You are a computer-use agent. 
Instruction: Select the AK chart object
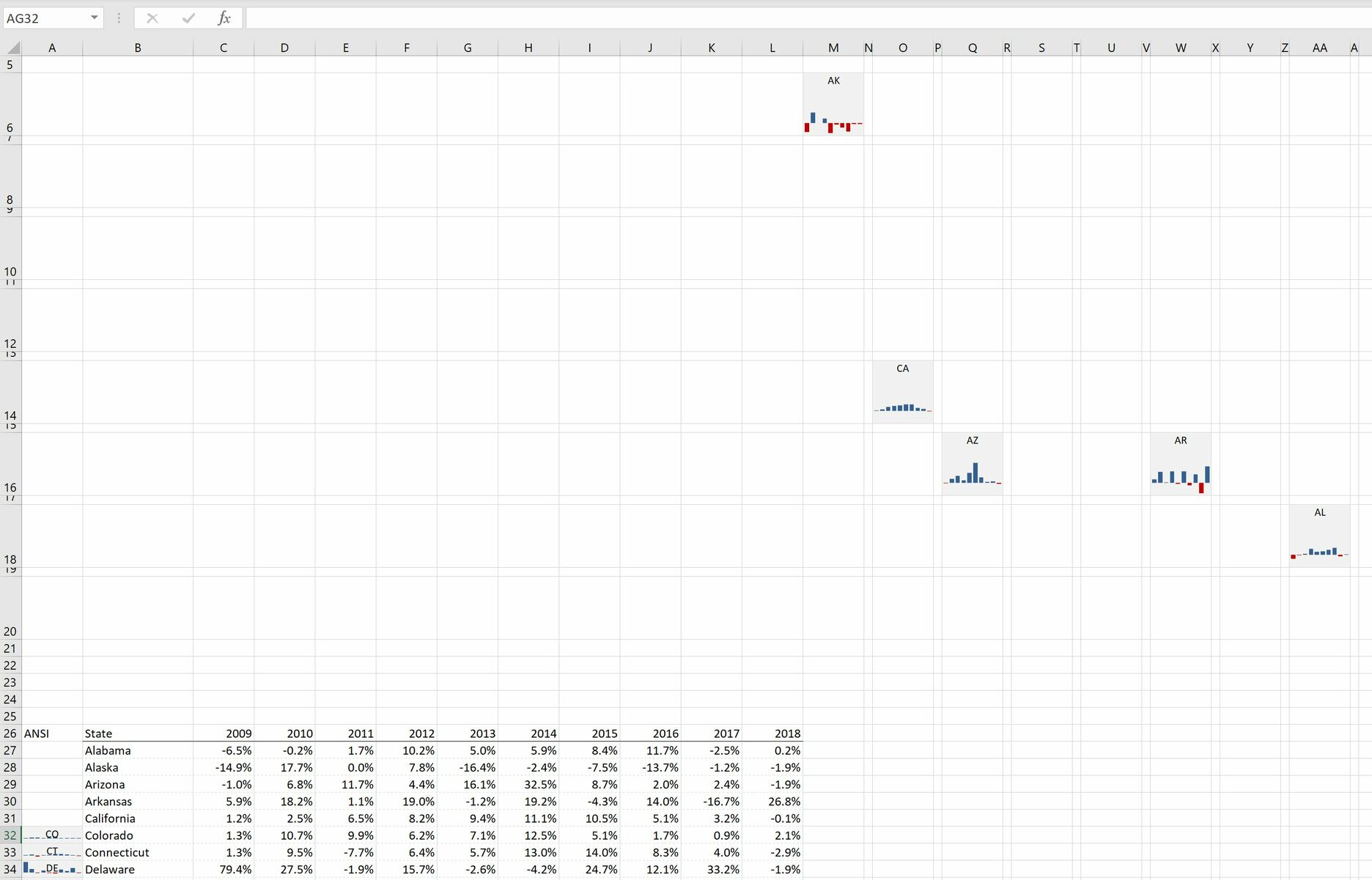tap(833, 103)
